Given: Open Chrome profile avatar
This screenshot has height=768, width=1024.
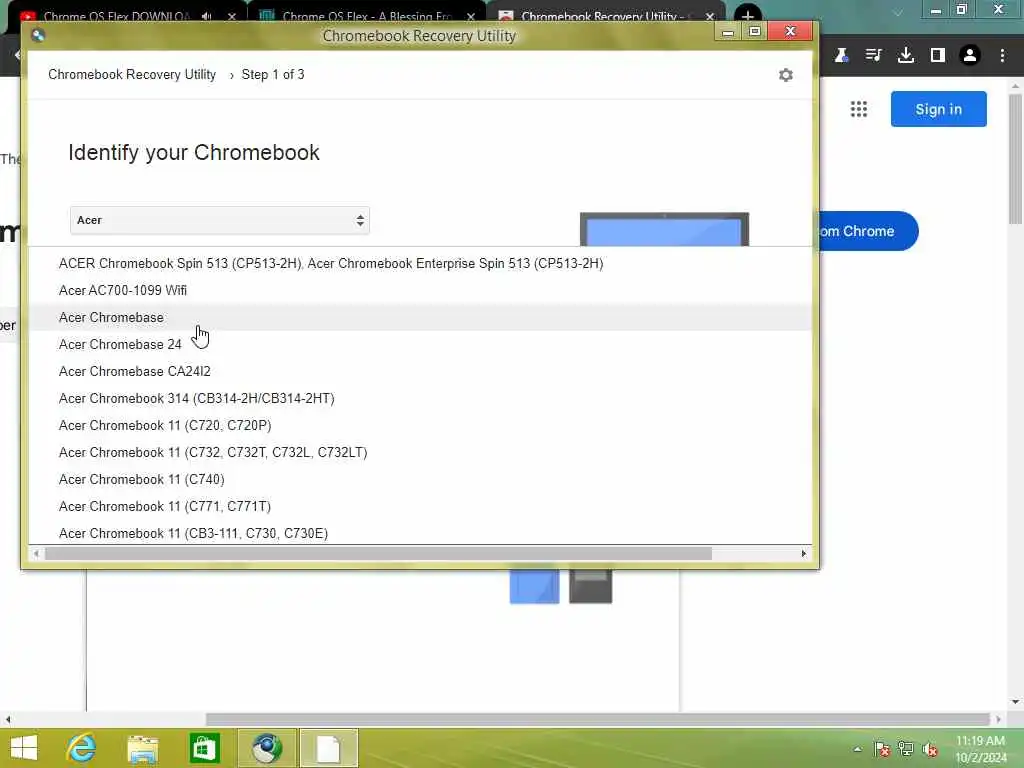Looking at the screenshot, I should point(970,56).
